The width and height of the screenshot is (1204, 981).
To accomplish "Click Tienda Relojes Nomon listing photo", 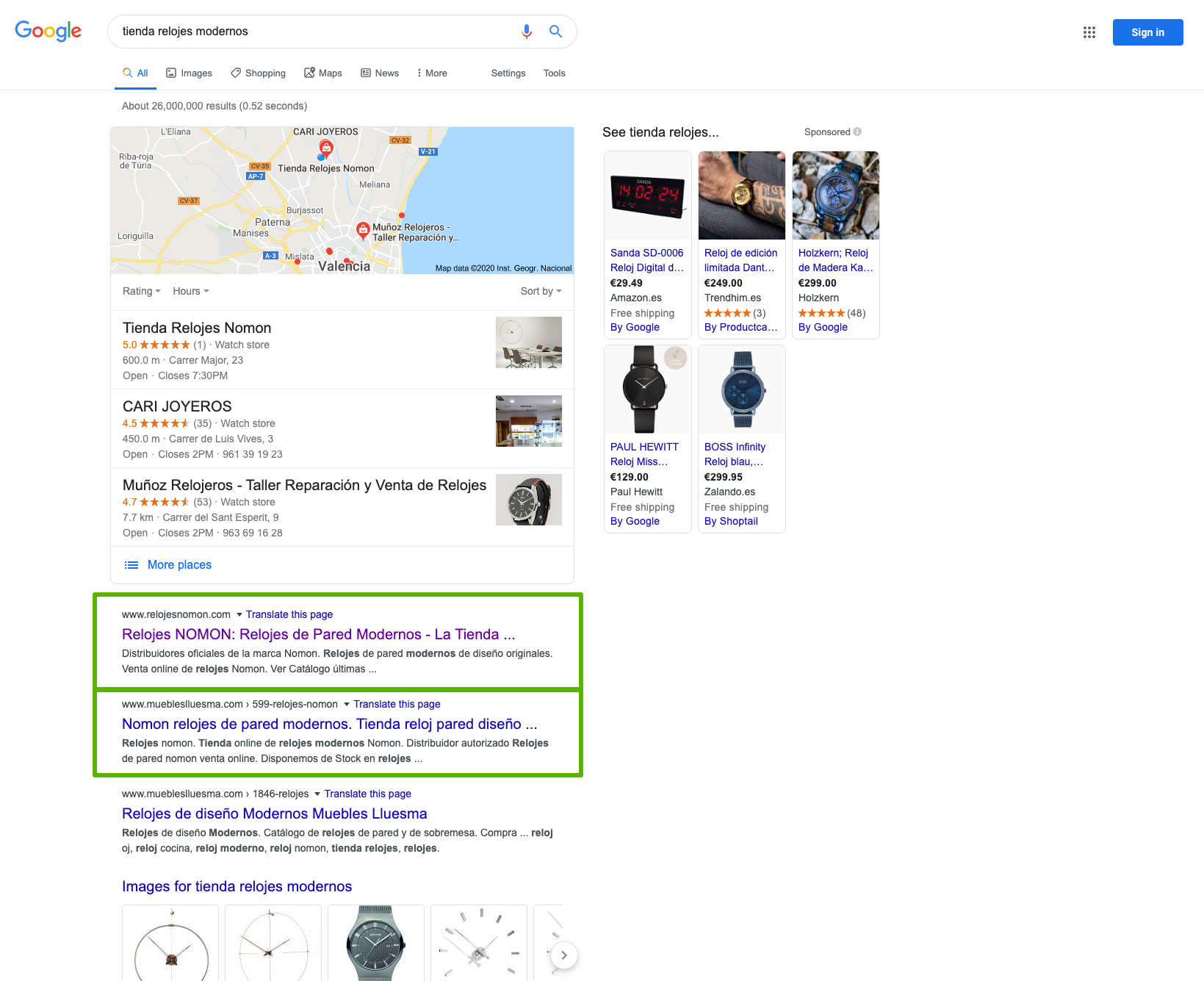I will pyautogui.click(x=529, y=342).
